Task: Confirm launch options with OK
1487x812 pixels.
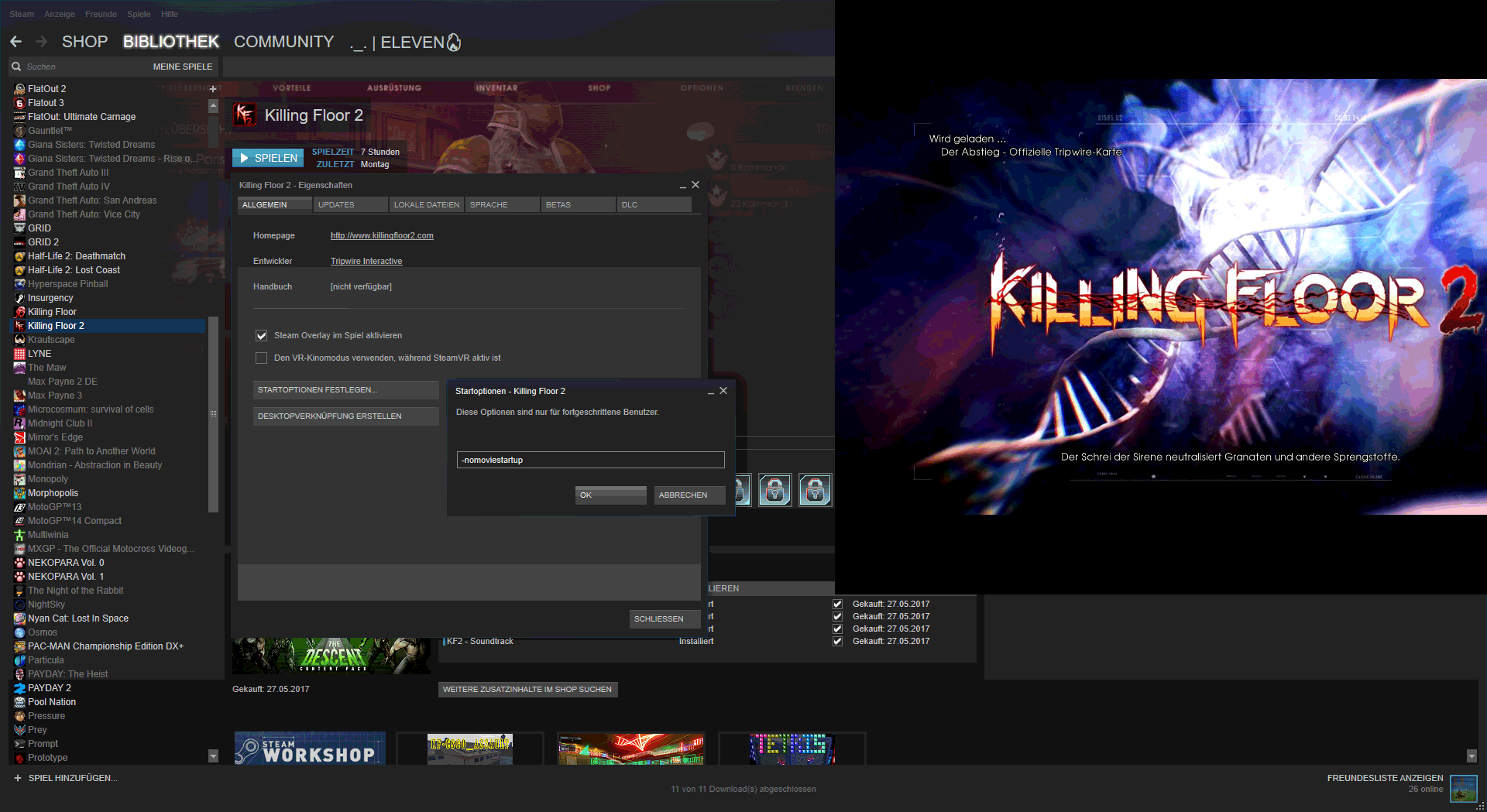Action: (611, 495)
